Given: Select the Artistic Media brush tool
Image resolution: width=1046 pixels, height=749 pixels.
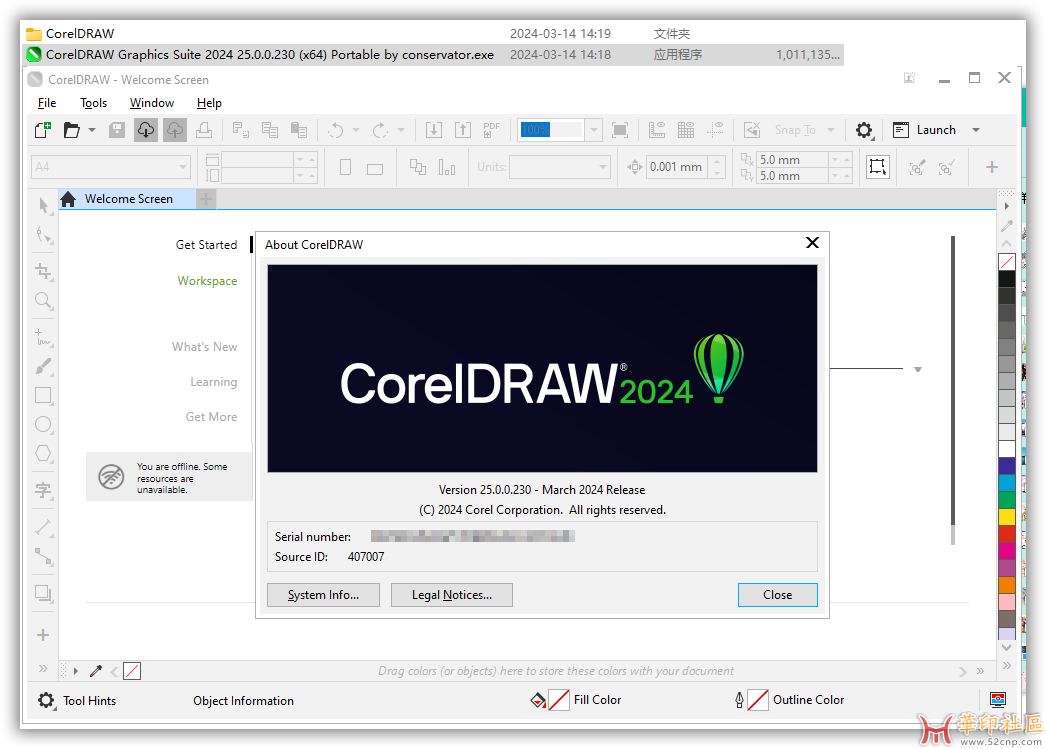Looking at the screenshot, I should 43,366.
